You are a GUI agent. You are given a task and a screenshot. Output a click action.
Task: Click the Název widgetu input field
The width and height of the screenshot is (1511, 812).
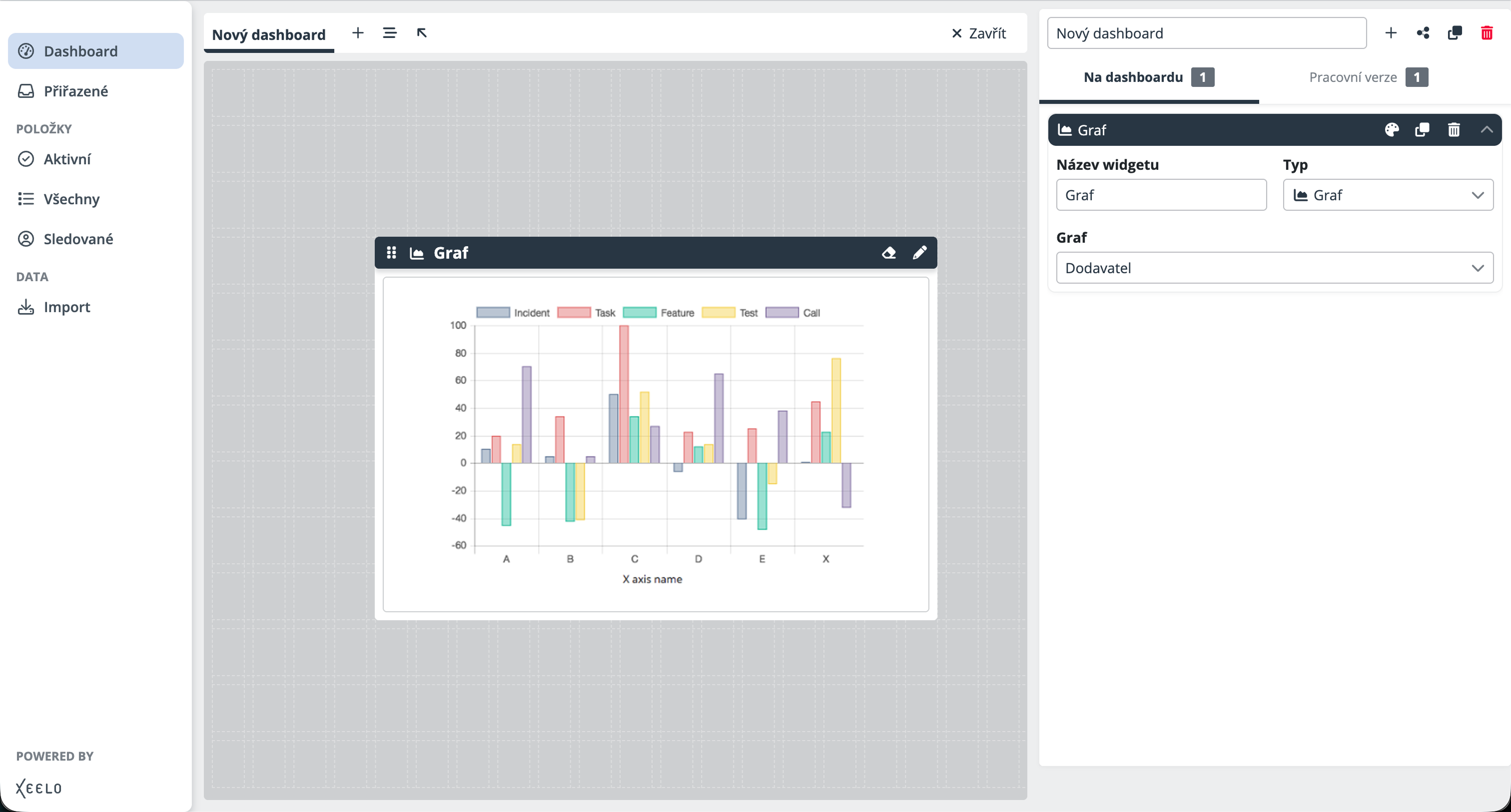point(1161,195)
